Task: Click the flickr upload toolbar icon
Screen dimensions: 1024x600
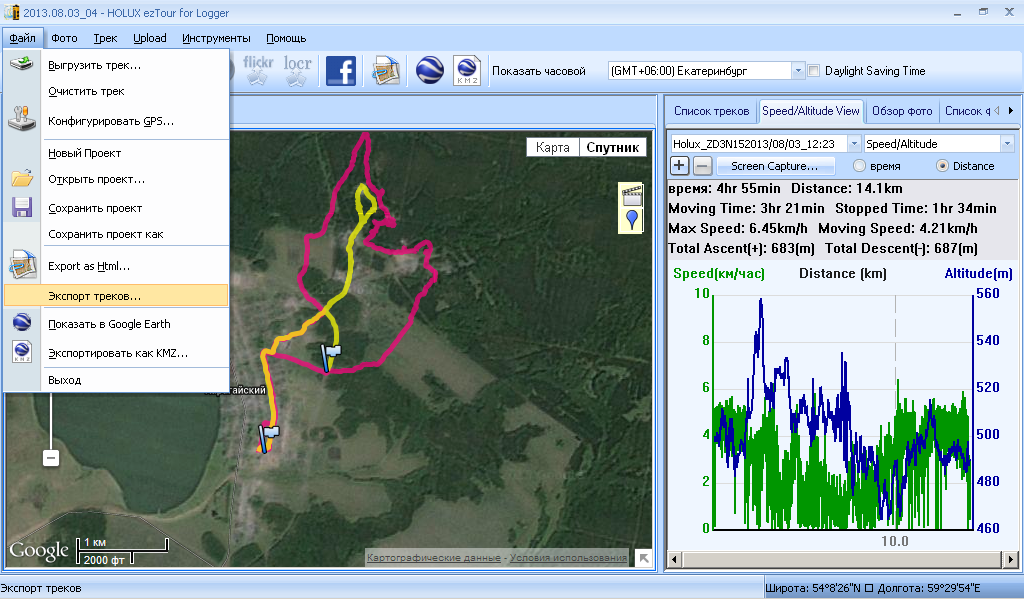Action: (258, 70)
